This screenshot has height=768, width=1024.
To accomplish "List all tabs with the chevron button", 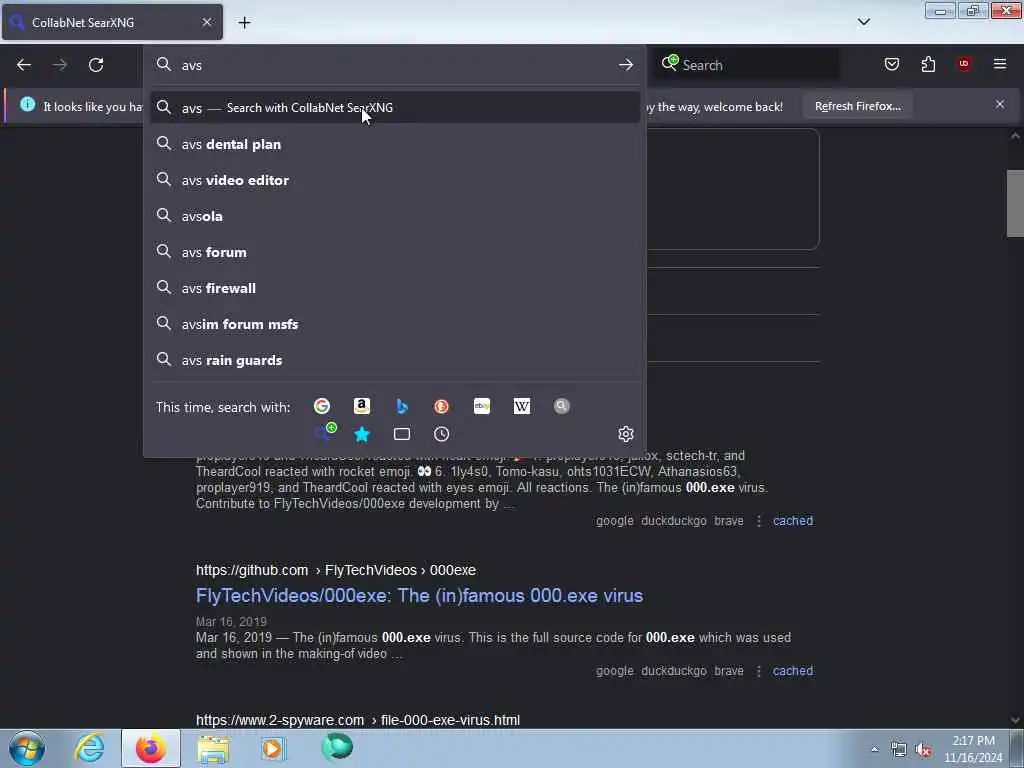I will [864, 22].
